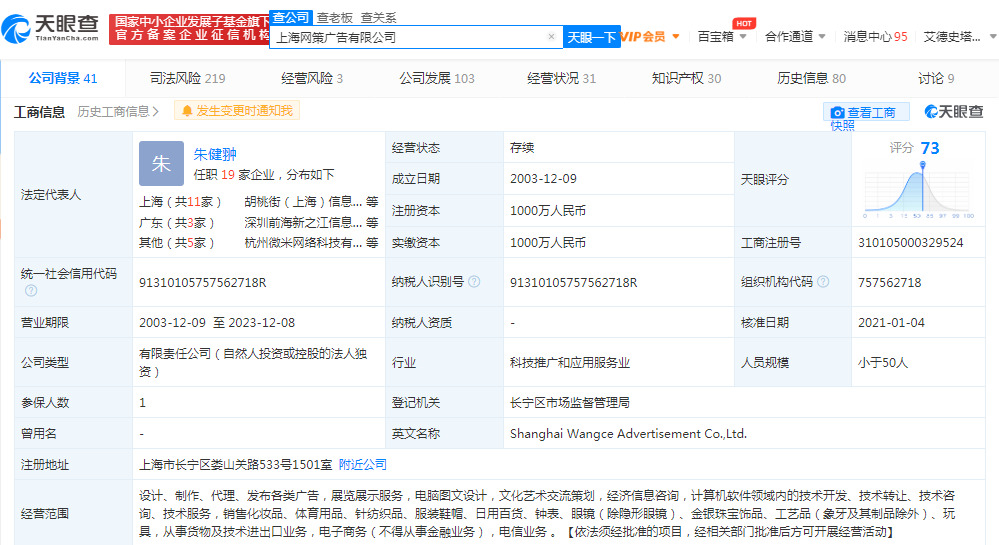Image resolution: width=999 pixels, height=545 pixels.
Task: Click the 经营状态 value 存续
Action: (522, 147)
